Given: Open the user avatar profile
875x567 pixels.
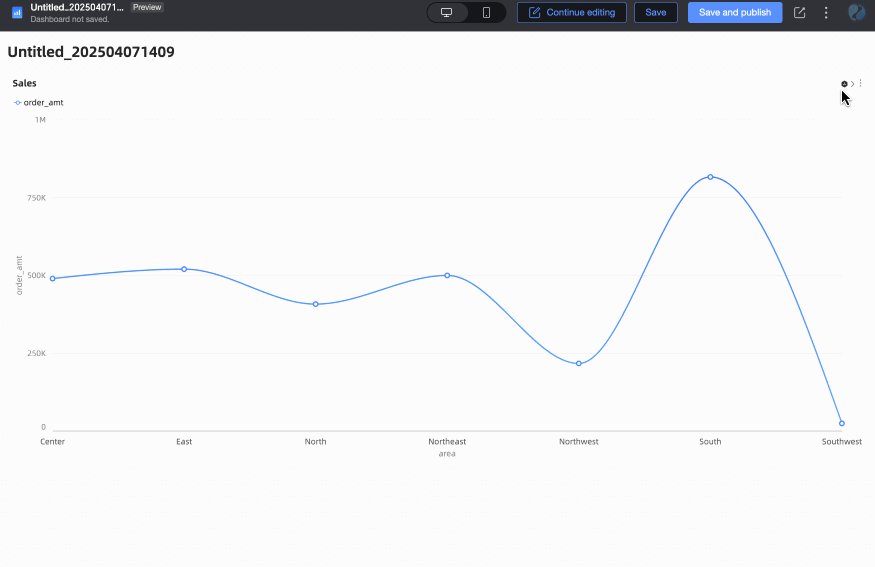Looking at the screenshot, I should coord(857,12).
